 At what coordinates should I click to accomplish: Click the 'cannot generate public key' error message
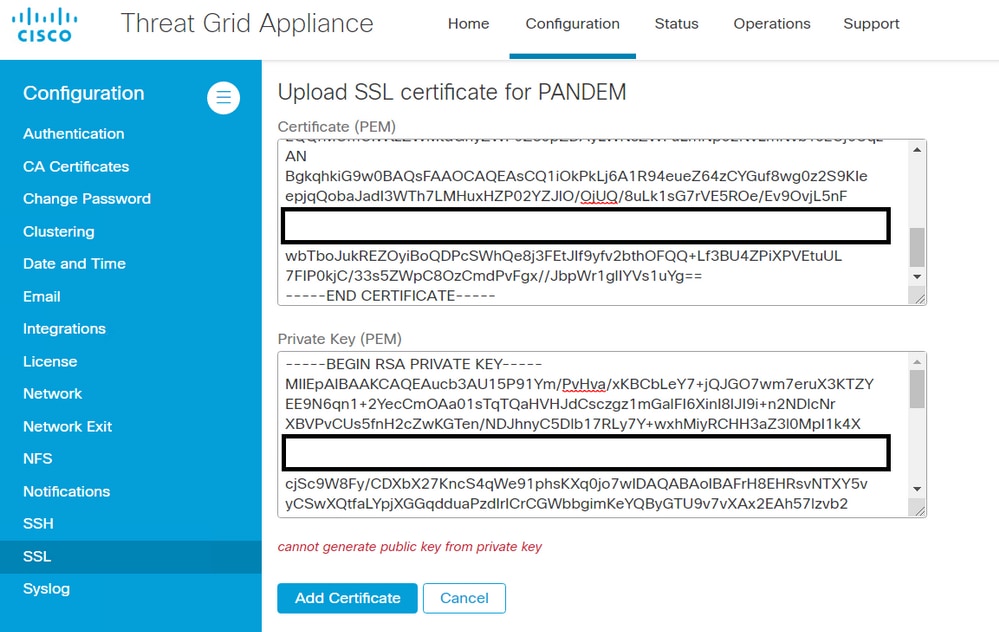pos(410,547)
